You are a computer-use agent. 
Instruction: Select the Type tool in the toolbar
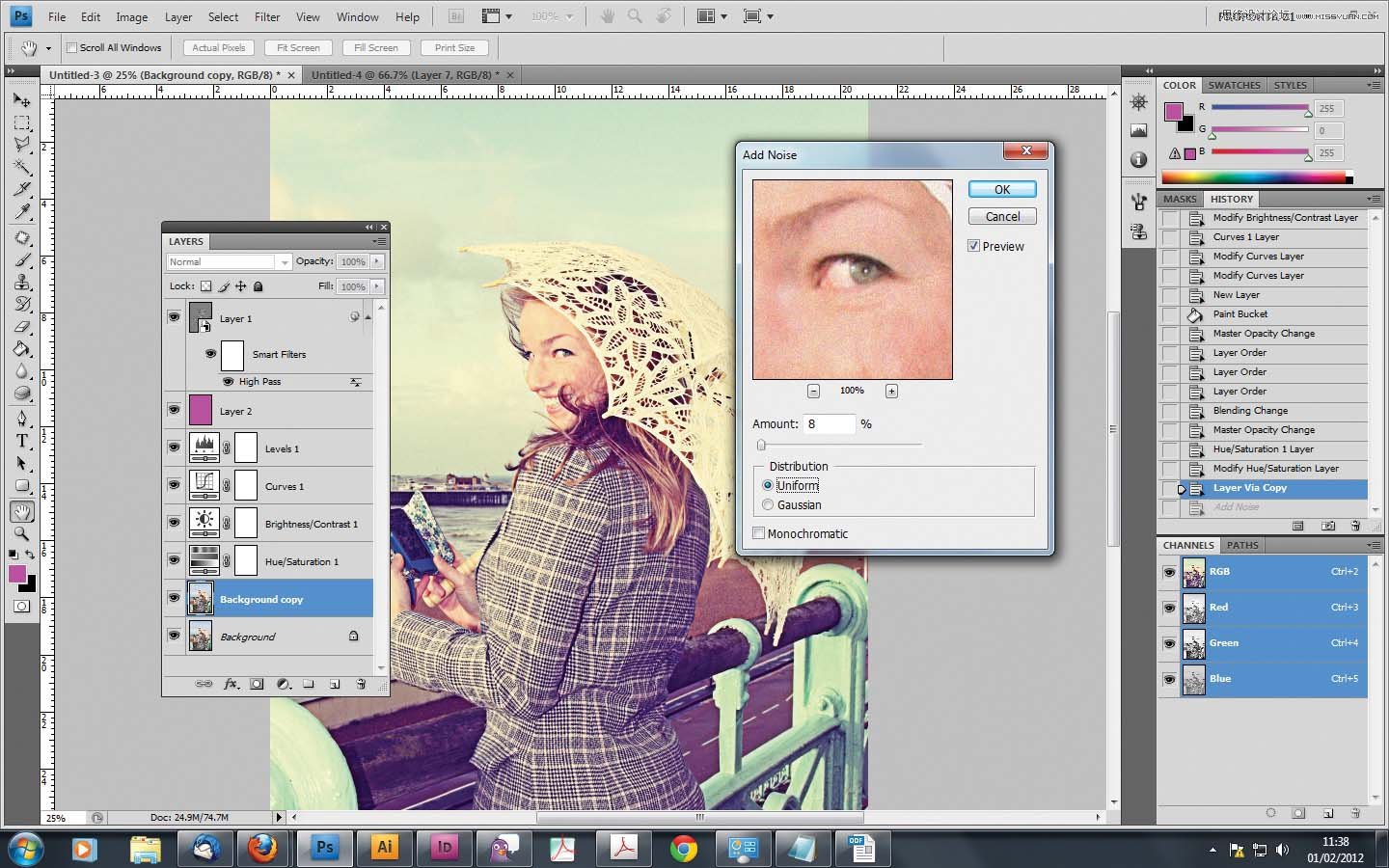pos(21,441)
